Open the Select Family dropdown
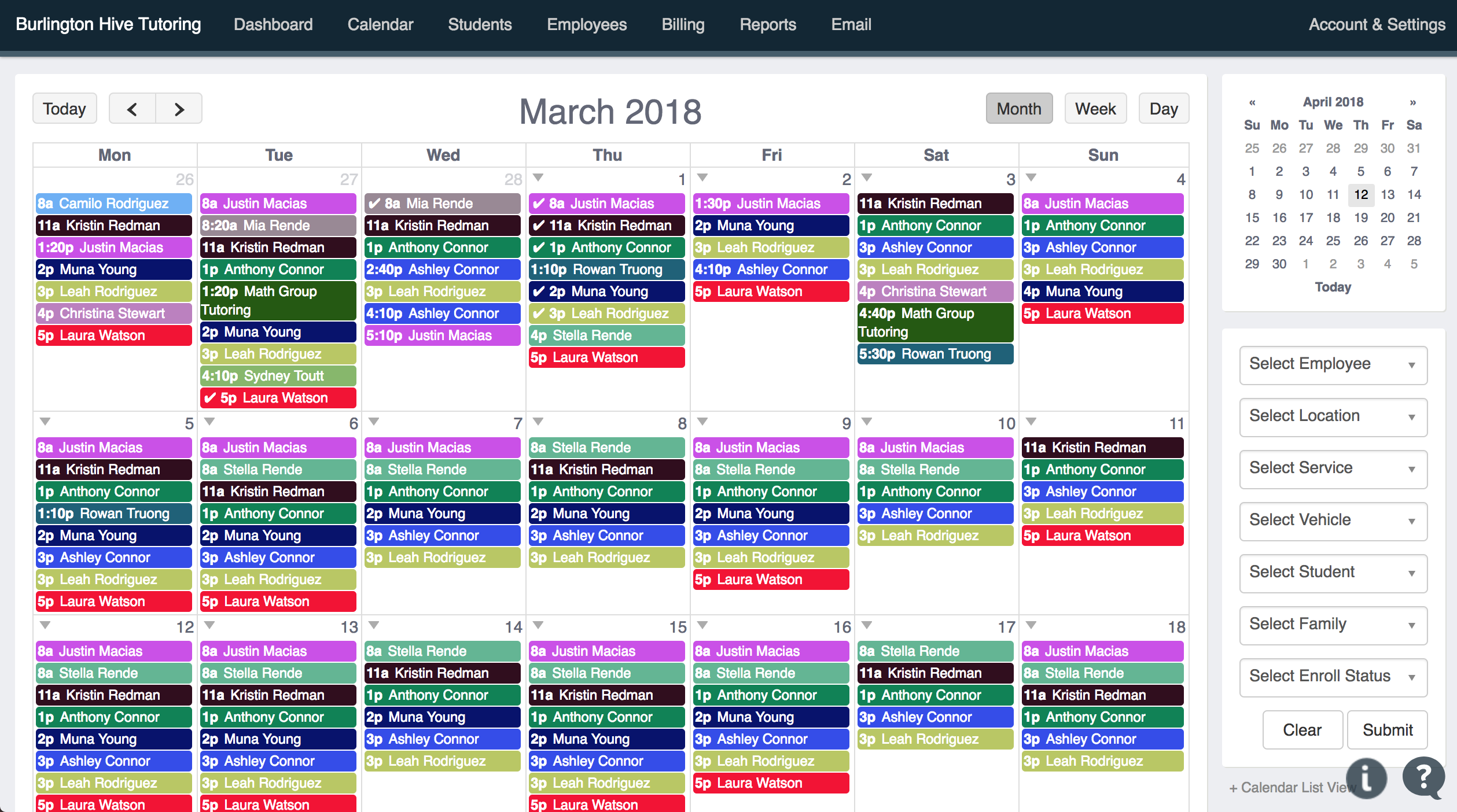This screenshot has height=812, width=1457. [1333, 625]
